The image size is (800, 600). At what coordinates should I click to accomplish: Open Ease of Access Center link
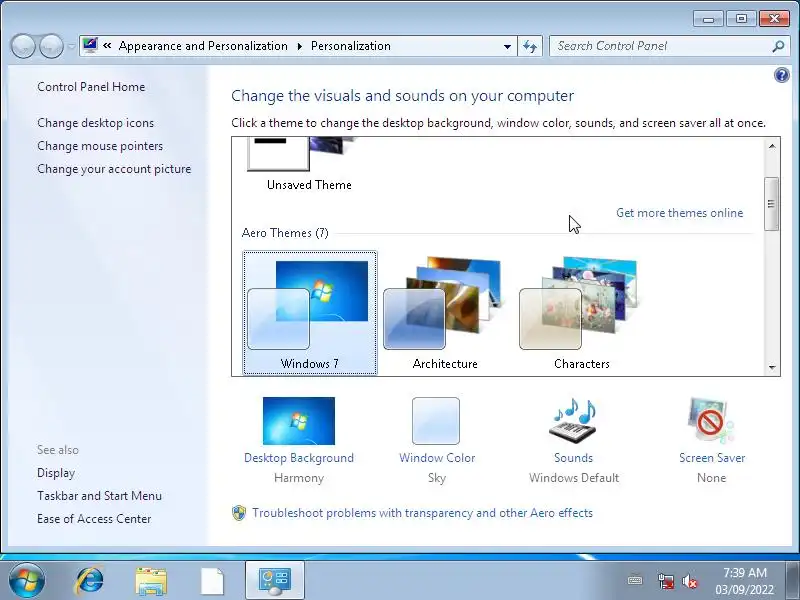94,519
